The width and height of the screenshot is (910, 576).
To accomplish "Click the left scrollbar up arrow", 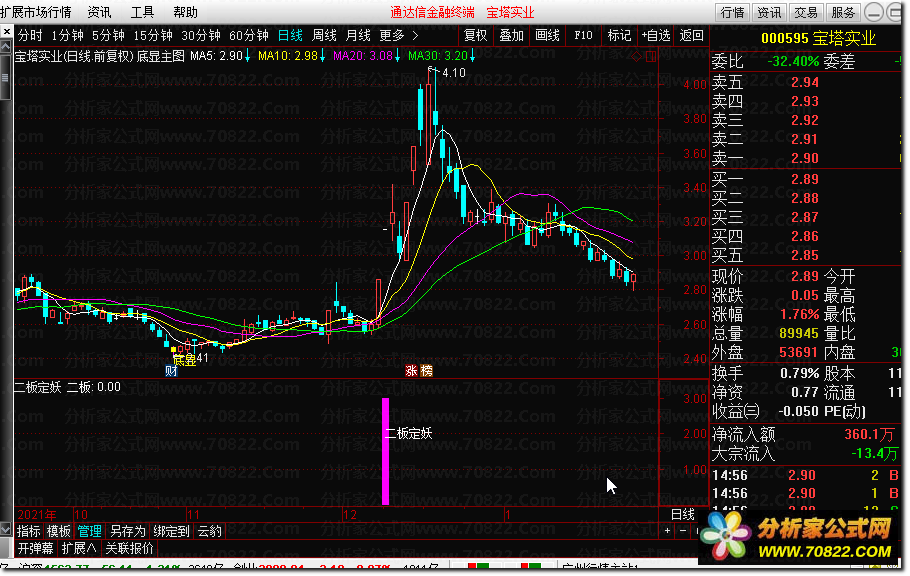I will 6,46.
